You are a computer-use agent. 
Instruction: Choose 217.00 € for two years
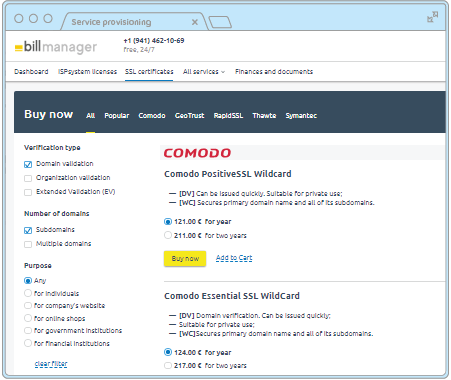coord(168,366)
